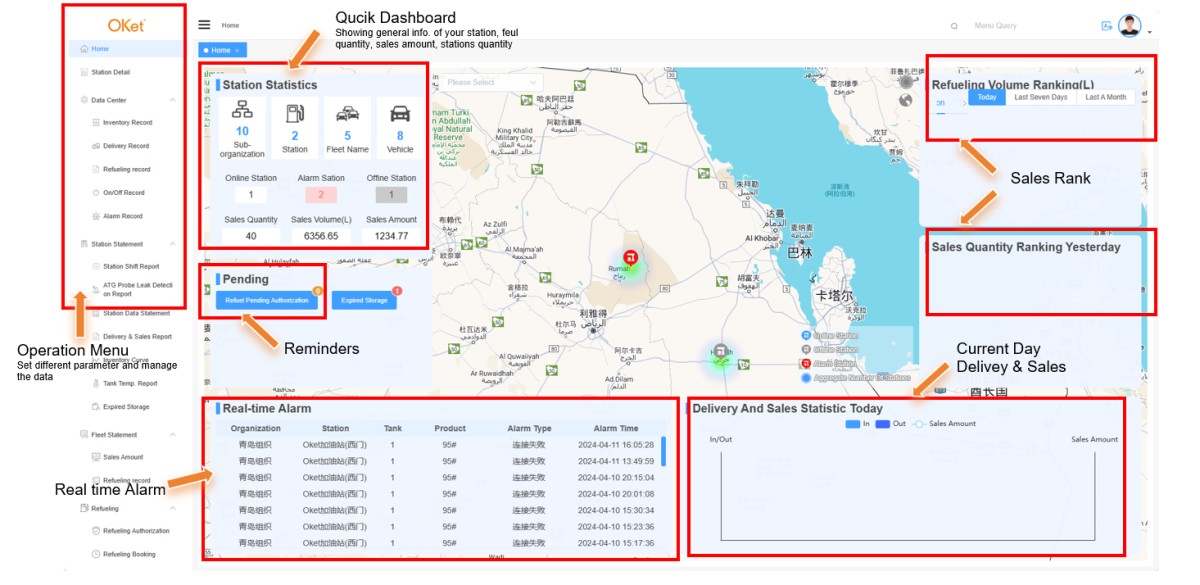Screen dimensions: 1200x585
Task: Toggle the In series legend
Action: click(859, 424)
